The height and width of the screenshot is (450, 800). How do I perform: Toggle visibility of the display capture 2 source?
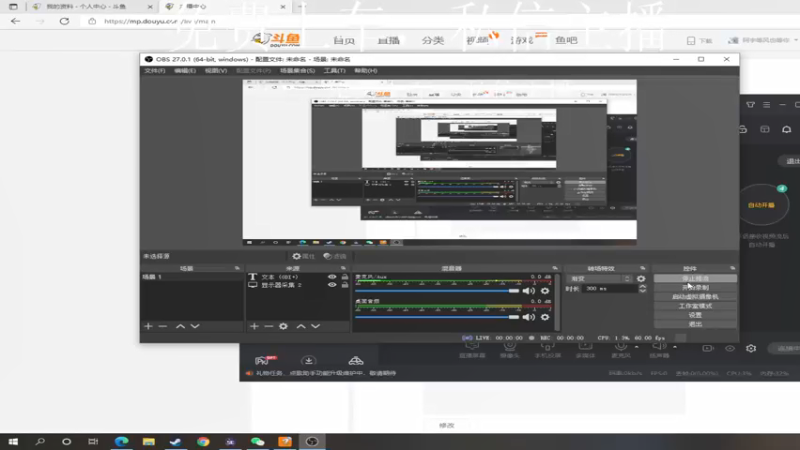[332, 285]
